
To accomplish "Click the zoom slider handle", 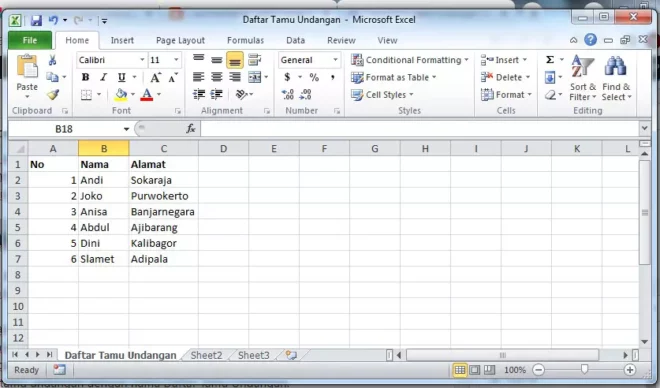I will pos(584,369).
